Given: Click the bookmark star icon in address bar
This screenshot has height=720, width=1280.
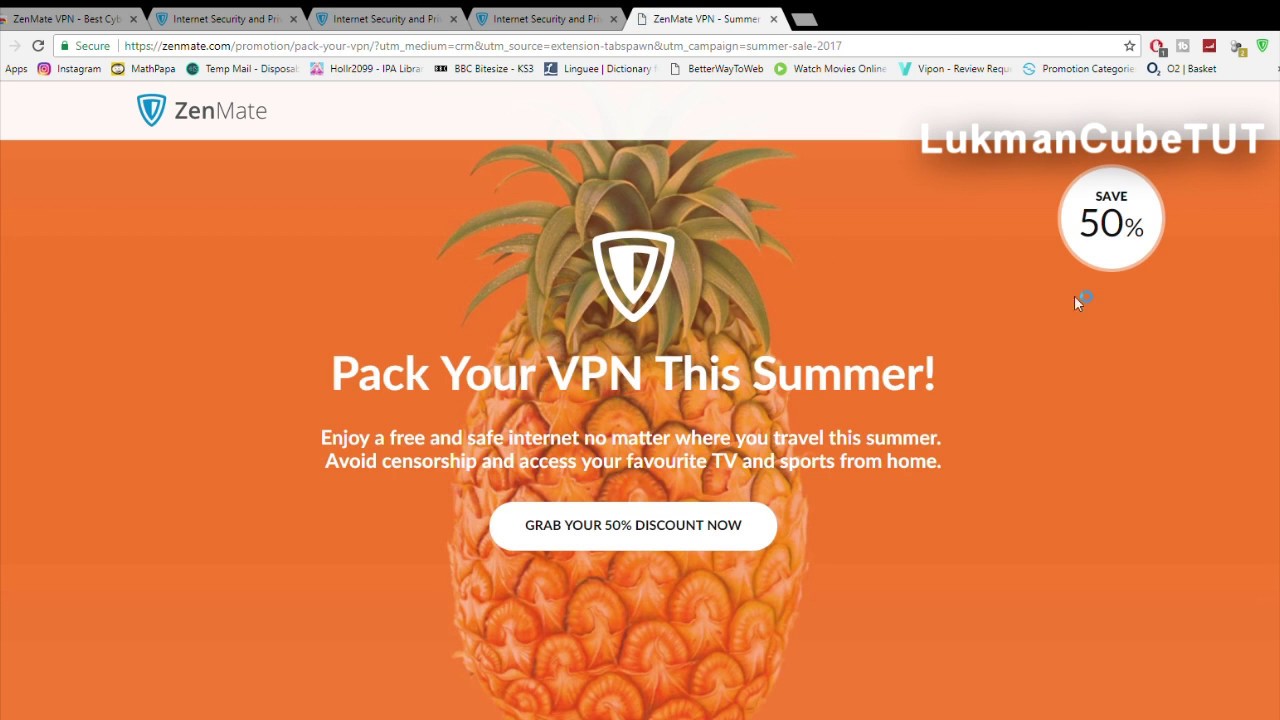Looking at the screenshot, I should click(1129, 46).
